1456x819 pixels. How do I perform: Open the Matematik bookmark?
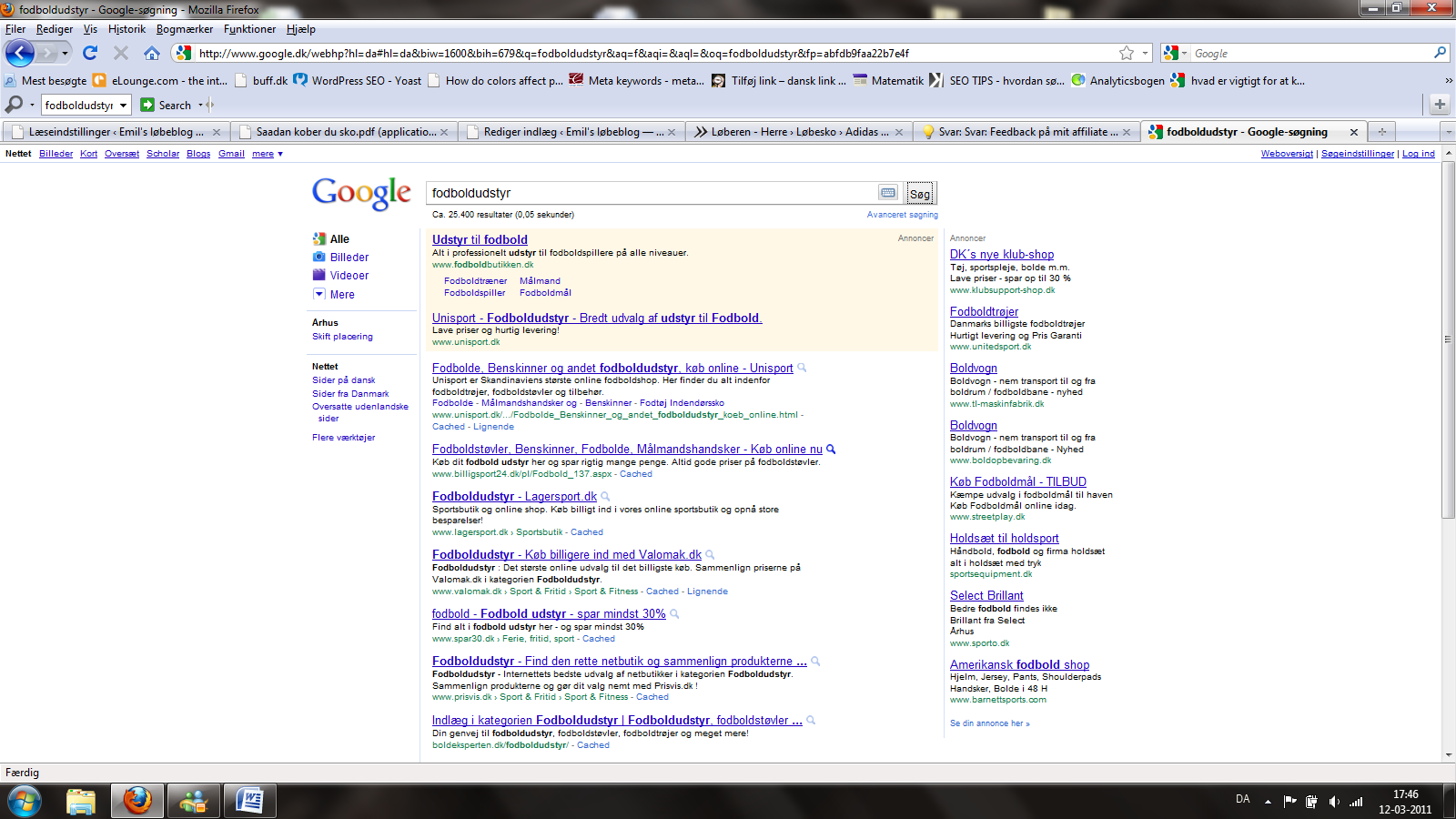tap(888, 80)
